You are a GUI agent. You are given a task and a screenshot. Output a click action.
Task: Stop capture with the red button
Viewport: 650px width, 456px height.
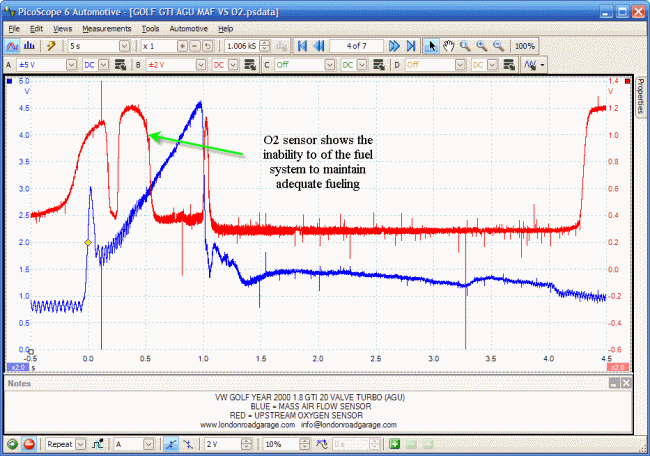point(29,443)
